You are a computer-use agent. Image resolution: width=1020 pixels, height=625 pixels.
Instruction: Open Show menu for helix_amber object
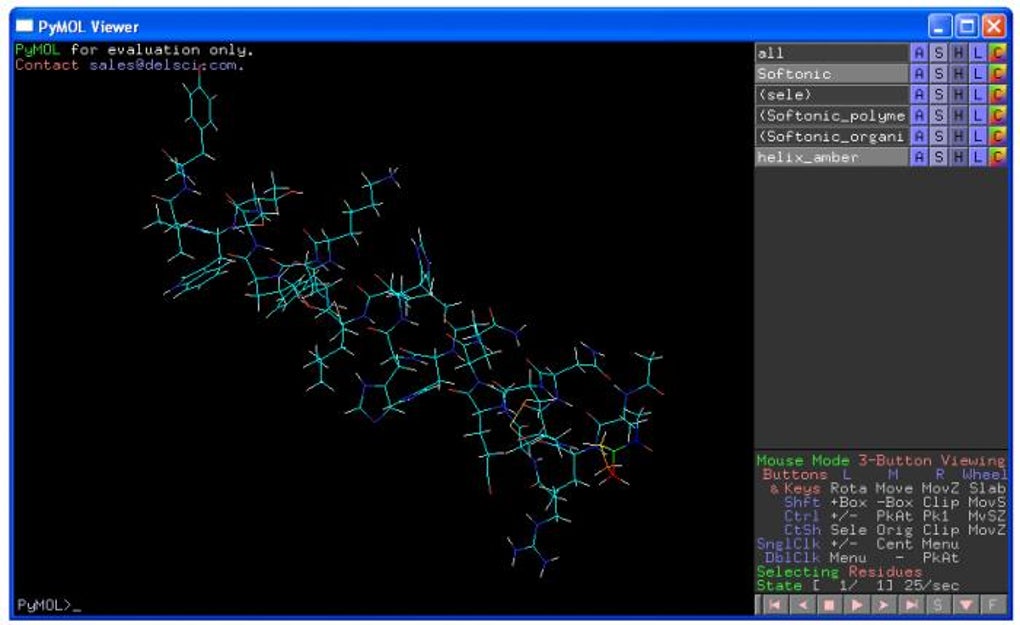click(x=938, y=157)
